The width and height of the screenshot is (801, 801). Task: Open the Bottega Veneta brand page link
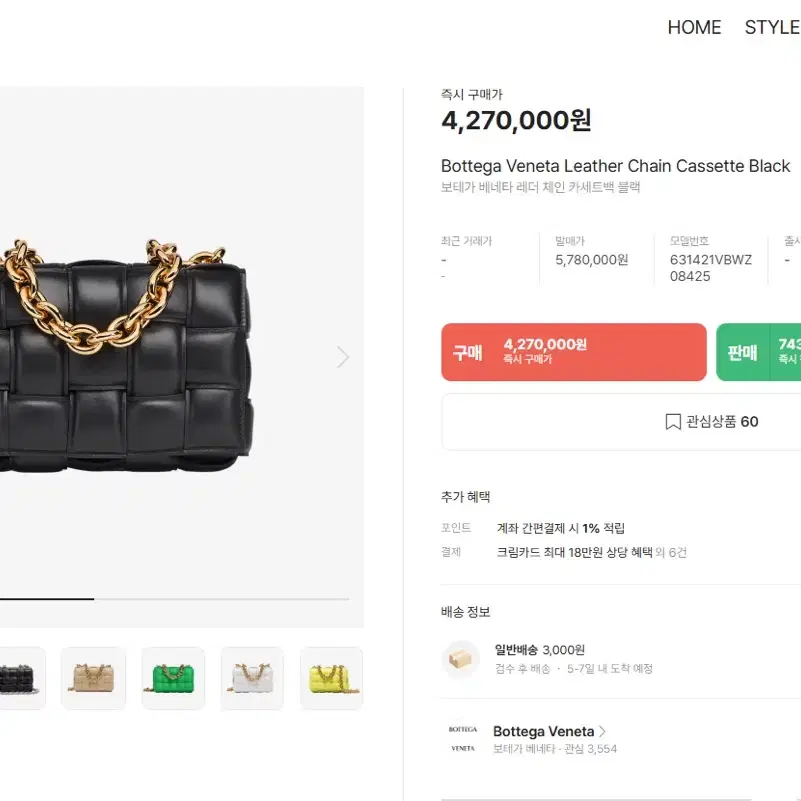point(544,732)
